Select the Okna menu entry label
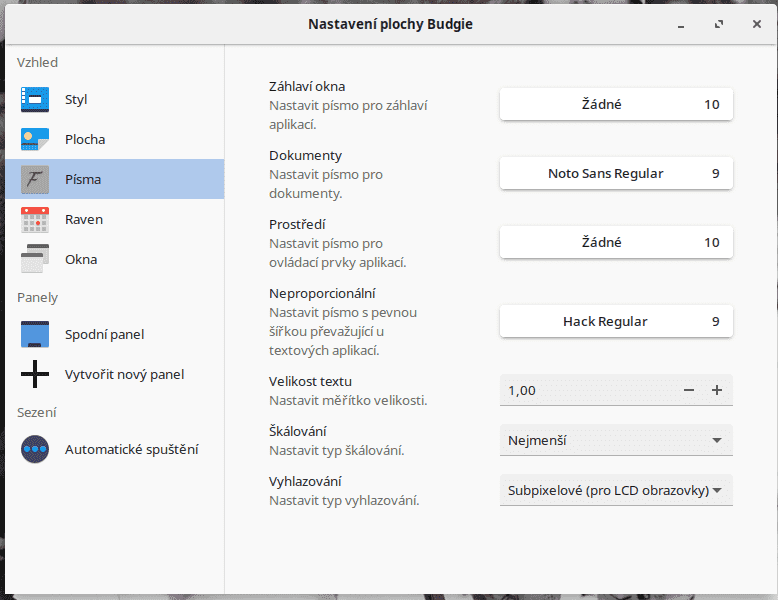The height and width of the screenshot is (600, 778). tap(81, 259)
